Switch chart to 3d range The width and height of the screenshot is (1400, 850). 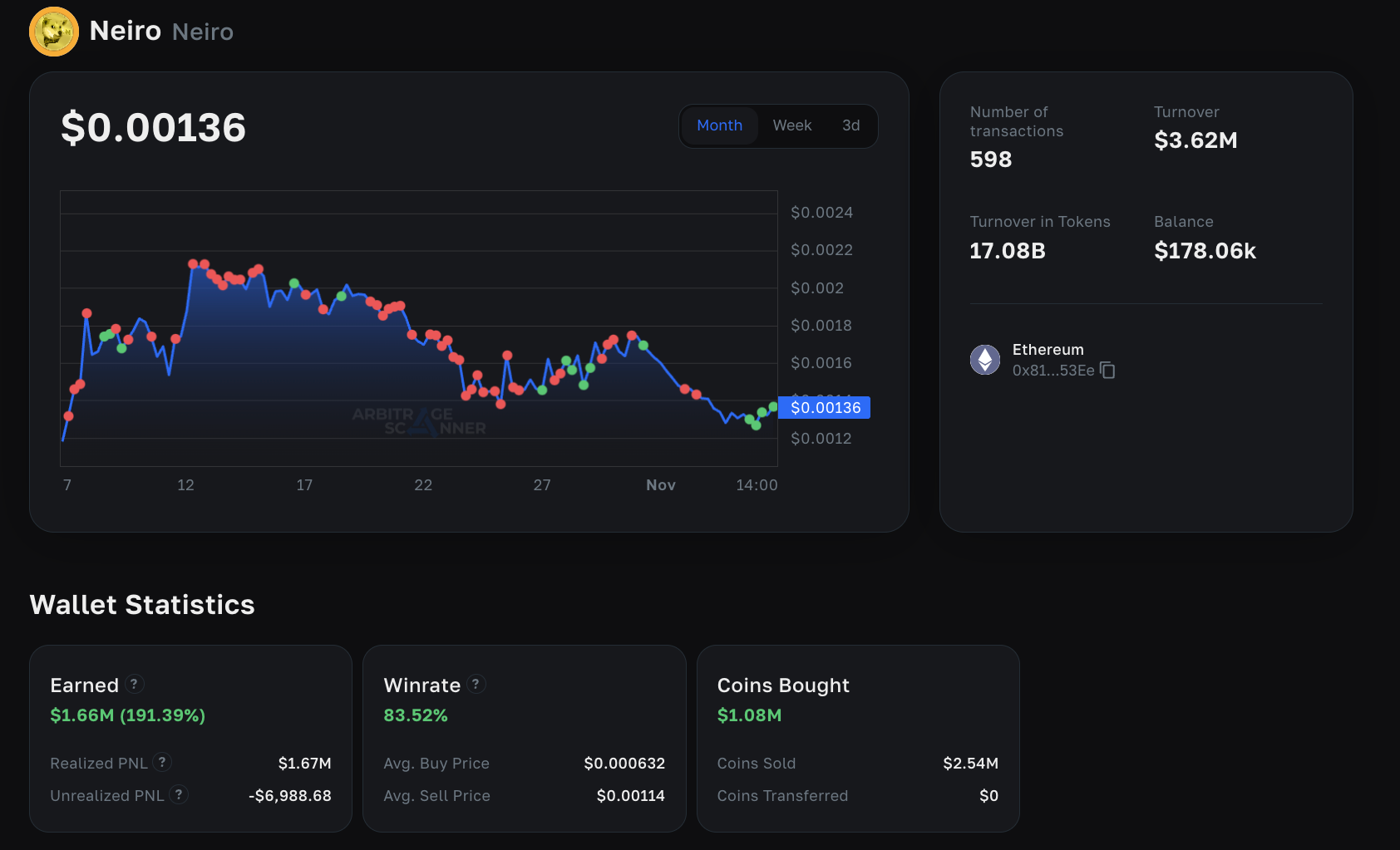[850, 125]
